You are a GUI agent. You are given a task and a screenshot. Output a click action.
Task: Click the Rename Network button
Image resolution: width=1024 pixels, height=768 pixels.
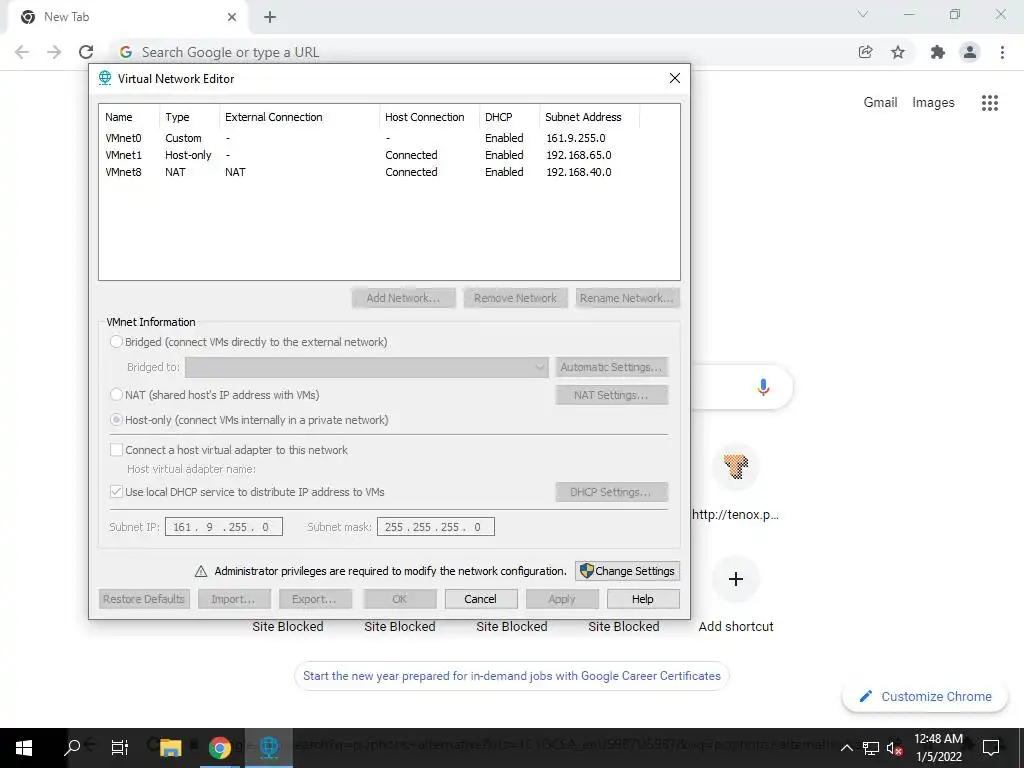click(x=628, y=298)
